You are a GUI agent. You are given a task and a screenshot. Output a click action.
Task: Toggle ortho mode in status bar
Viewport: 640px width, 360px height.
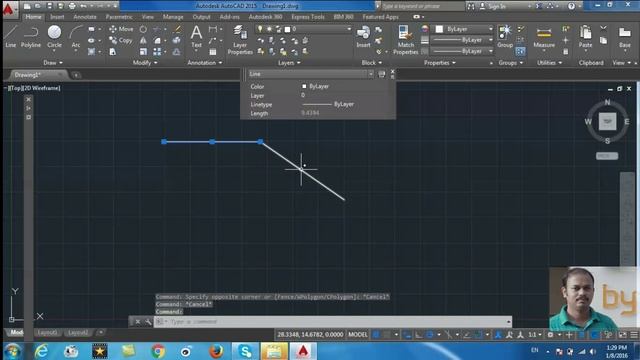click(x=418, y=335)
